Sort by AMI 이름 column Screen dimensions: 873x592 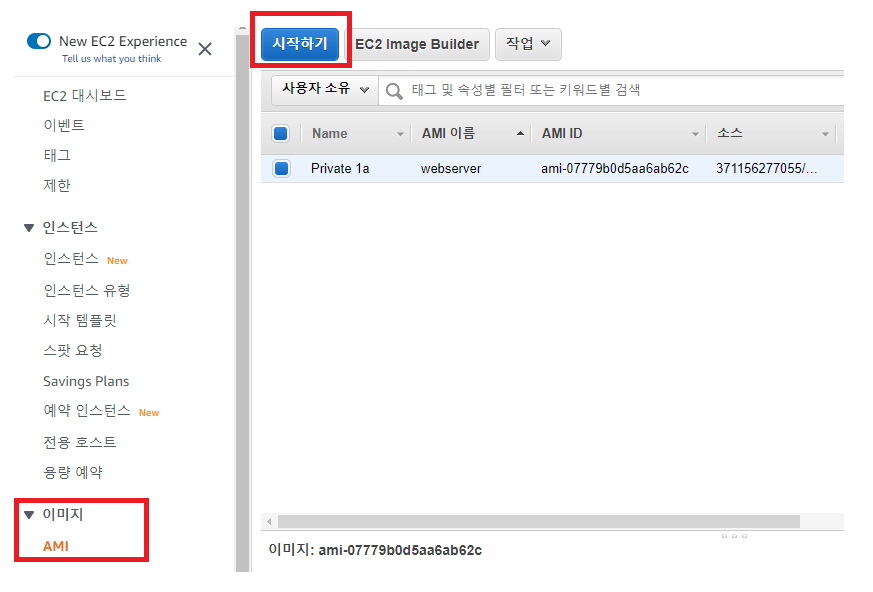click(x=448, y=134)
